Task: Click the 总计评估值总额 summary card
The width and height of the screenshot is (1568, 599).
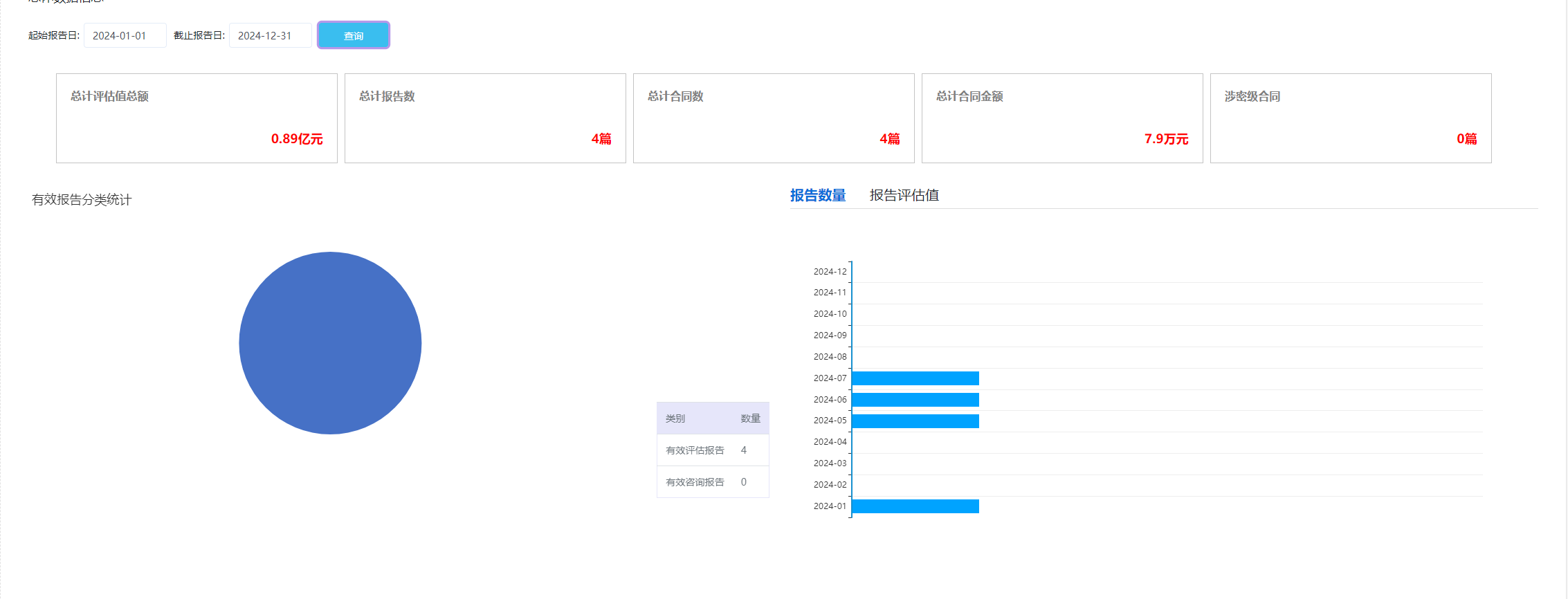Action: [x=197, y=118]
